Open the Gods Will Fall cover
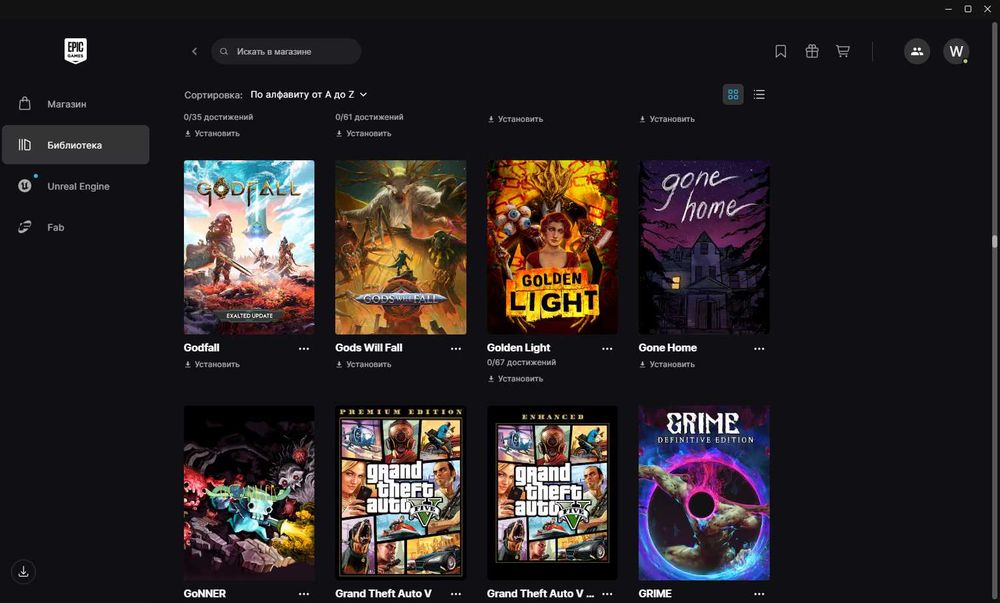This screenshot has height=603, width=1000. [401, 247]
